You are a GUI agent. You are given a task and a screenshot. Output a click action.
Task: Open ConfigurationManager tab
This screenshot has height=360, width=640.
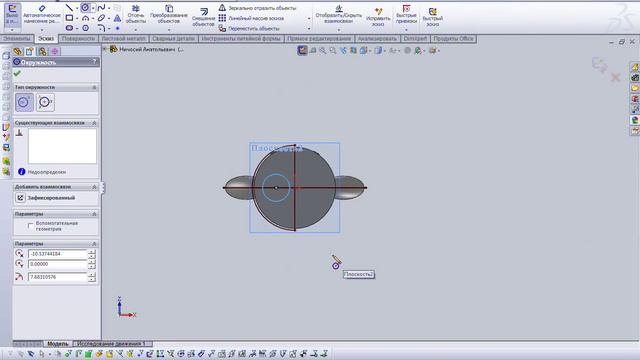[42, 51]
